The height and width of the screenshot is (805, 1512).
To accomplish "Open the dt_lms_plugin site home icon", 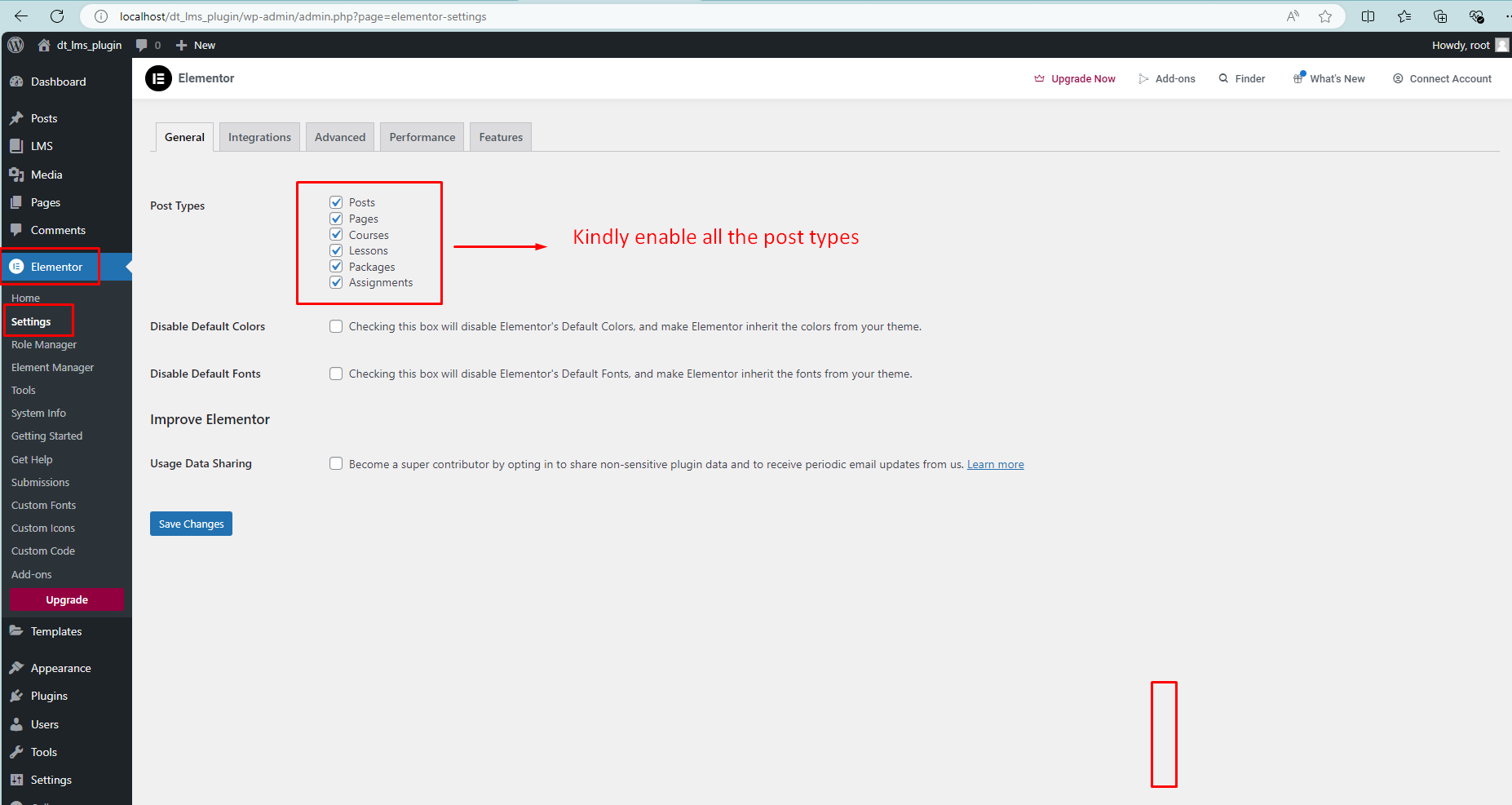I will click(x=44, y=45).
